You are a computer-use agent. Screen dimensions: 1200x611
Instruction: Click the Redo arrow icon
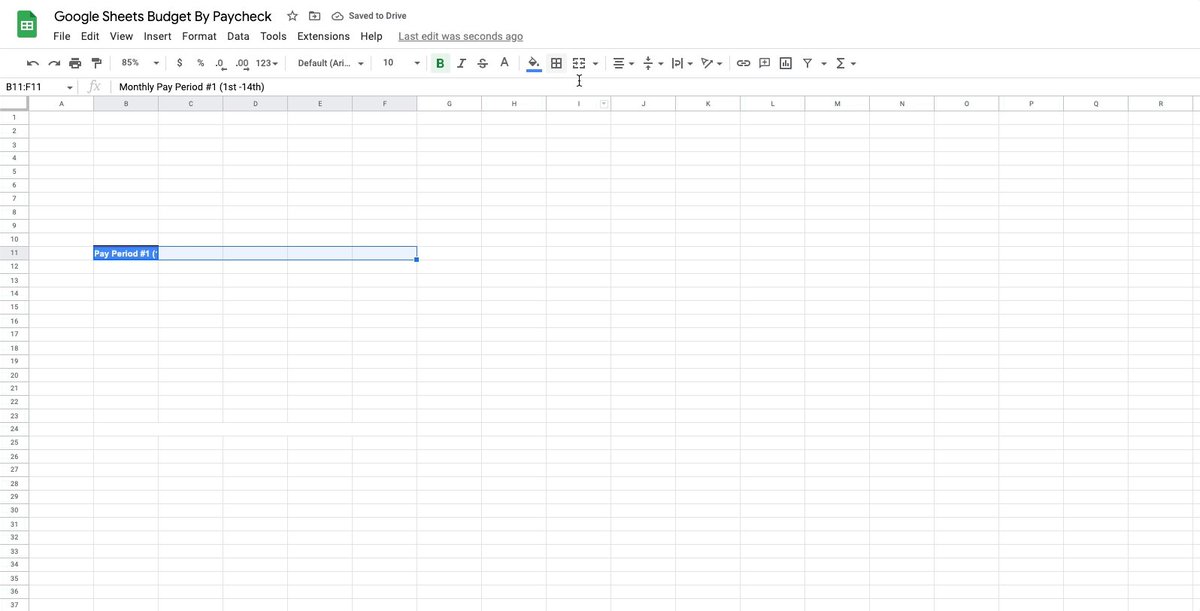coord(54,63)
